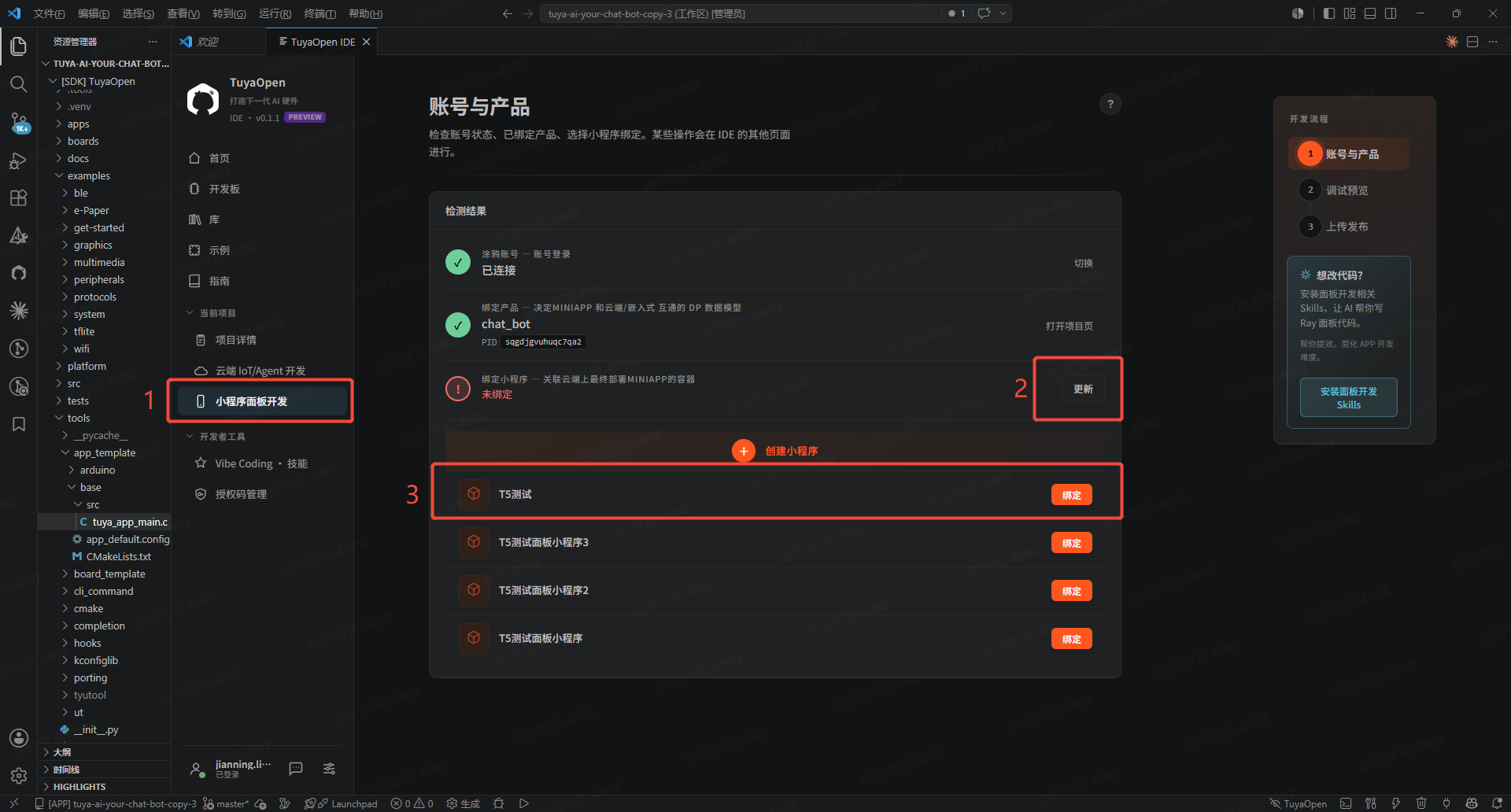
Task: Toggle secondary side bar visibility
Action: coord(1391,13)
